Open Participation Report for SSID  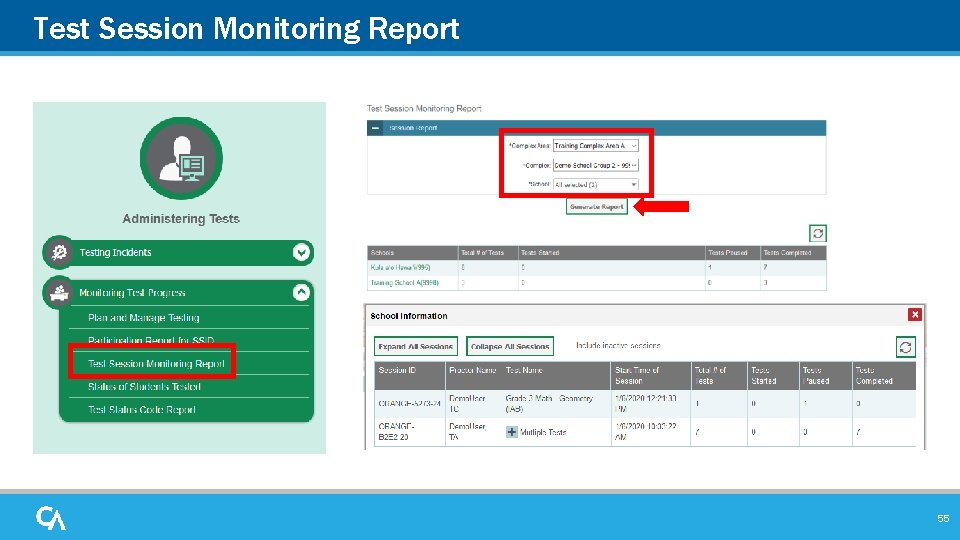(x=151, y=340)
